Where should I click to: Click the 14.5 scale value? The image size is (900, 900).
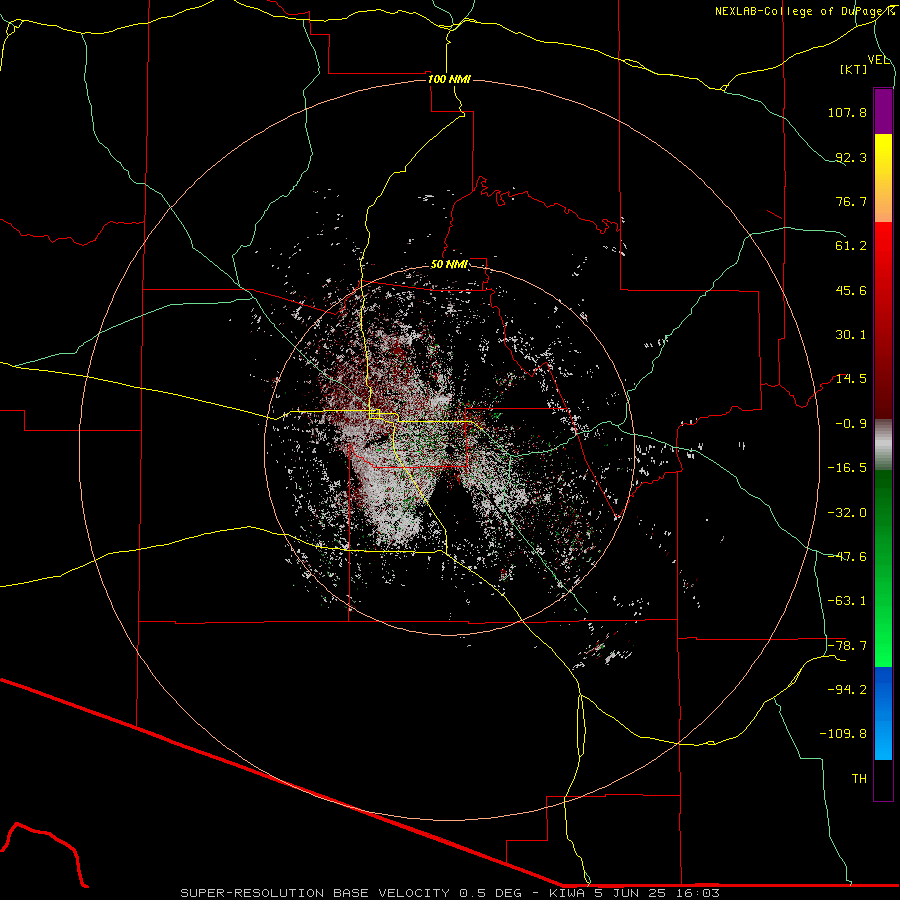tap(851, 379)
